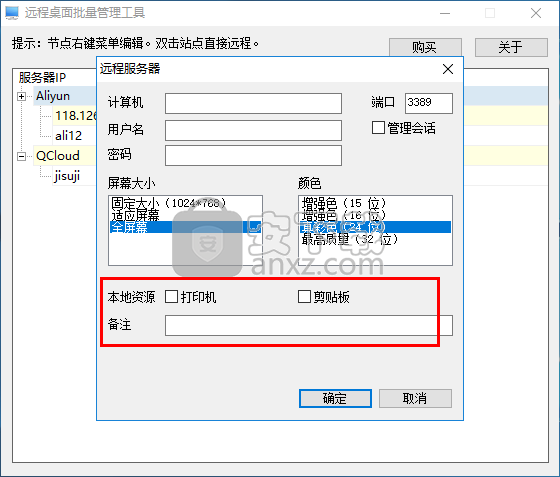The width and height of the screenshot is (560, 477).
Task: Click the 购买 button
Action: pyautogui.click(x=425, y=47)
